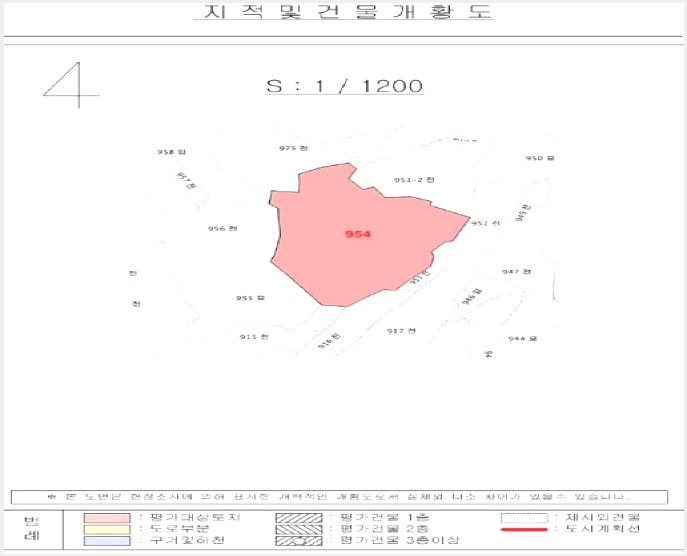The image size is (687, 556).
Task: Click the 평가건물 2층 hatched legend box
Action: click(x=299, y=529)
